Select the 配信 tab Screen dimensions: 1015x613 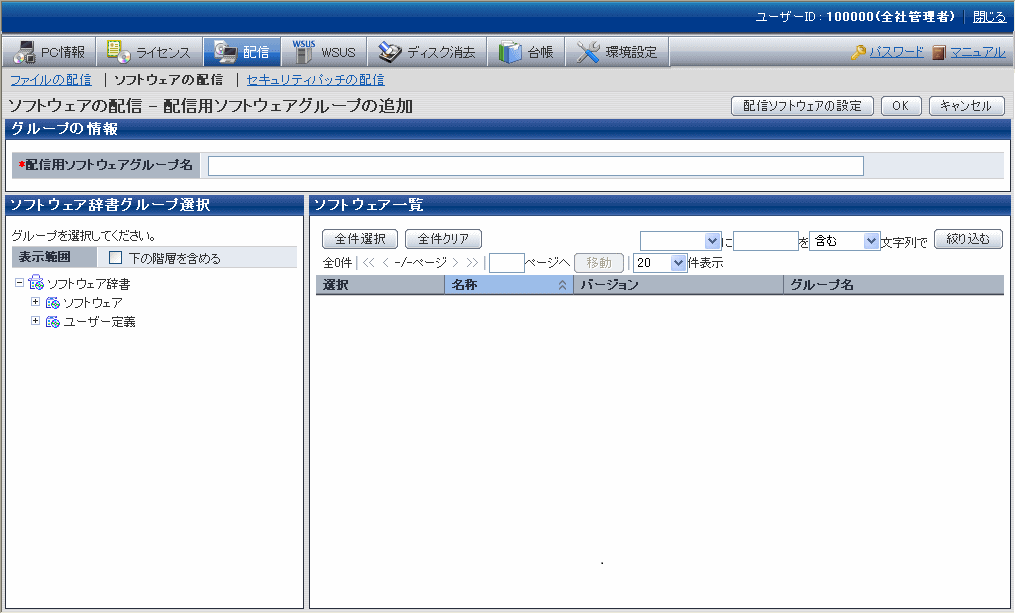click(x=242, y=52)
